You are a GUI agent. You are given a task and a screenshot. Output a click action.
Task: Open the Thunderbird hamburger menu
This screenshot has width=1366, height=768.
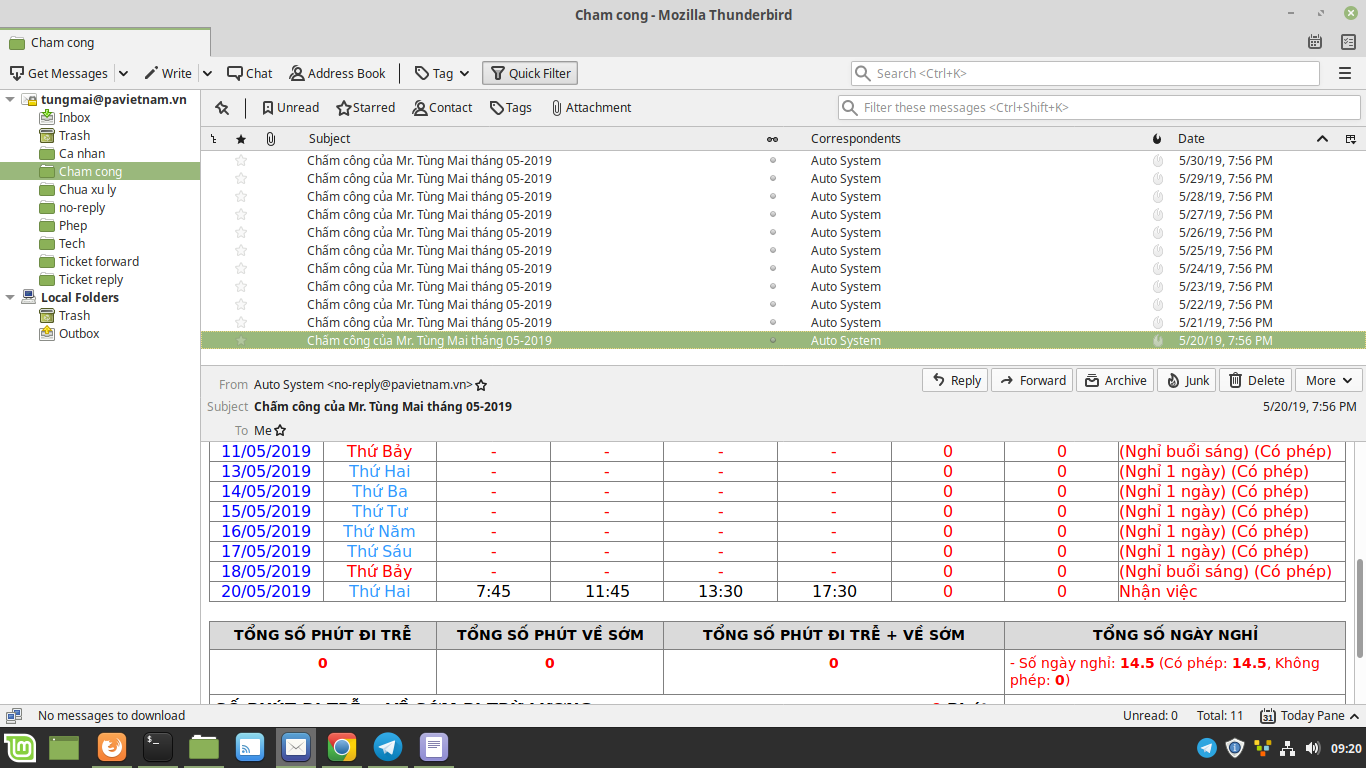[x=1345, y=73]
